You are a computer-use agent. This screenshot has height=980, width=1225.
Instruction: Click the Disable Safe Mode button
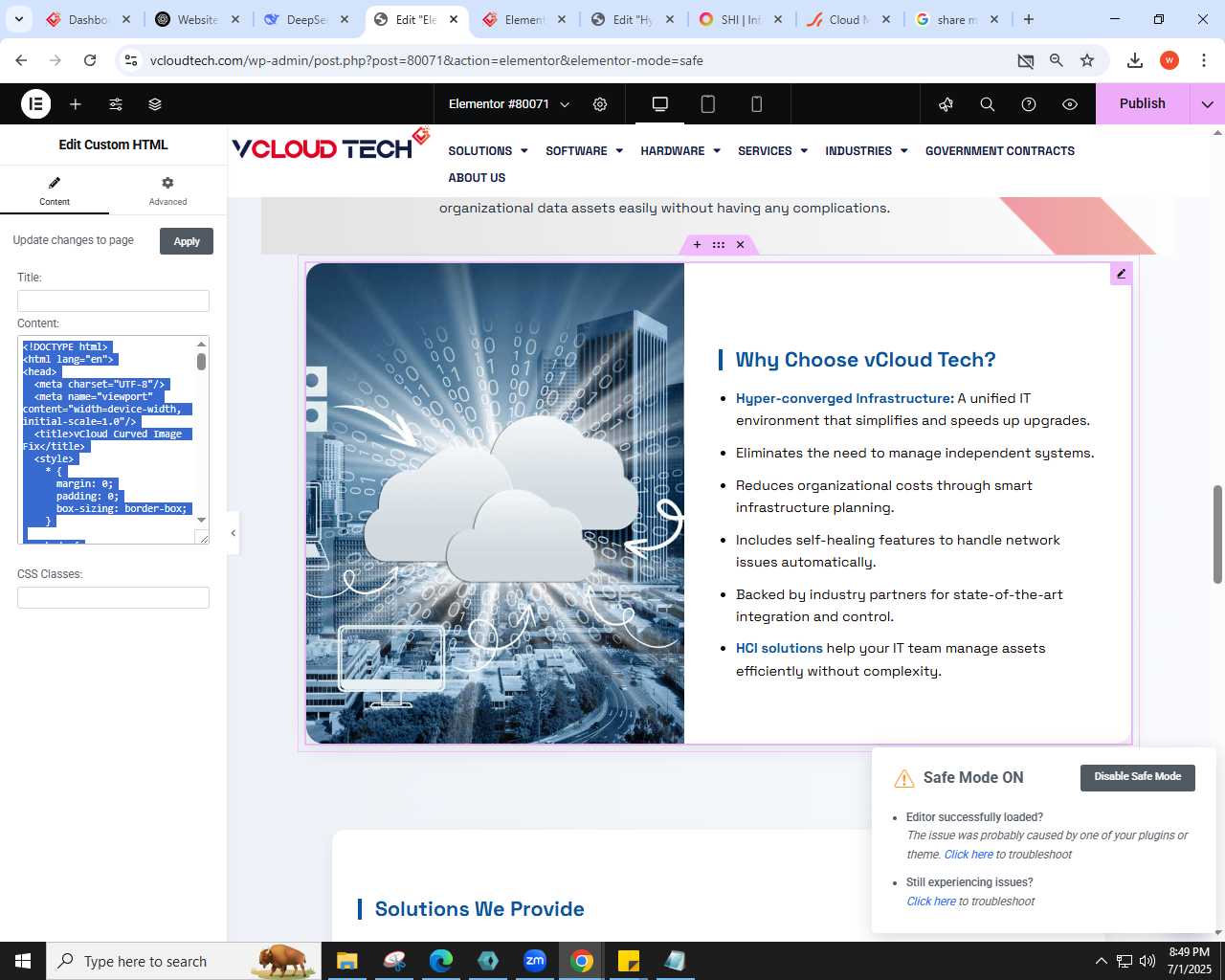point(1138,777)
